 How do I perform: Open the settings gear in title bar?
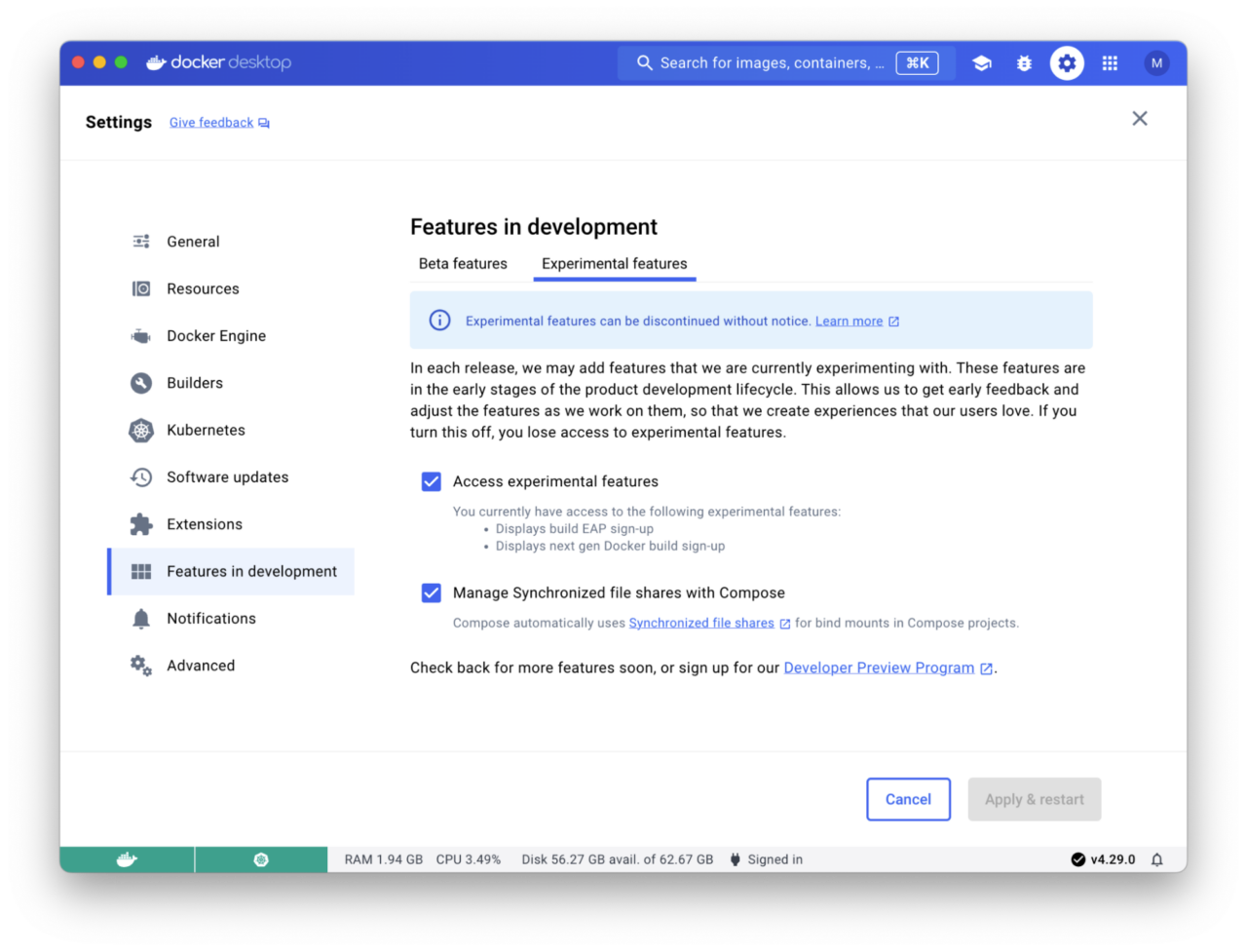coord(1067,62)
